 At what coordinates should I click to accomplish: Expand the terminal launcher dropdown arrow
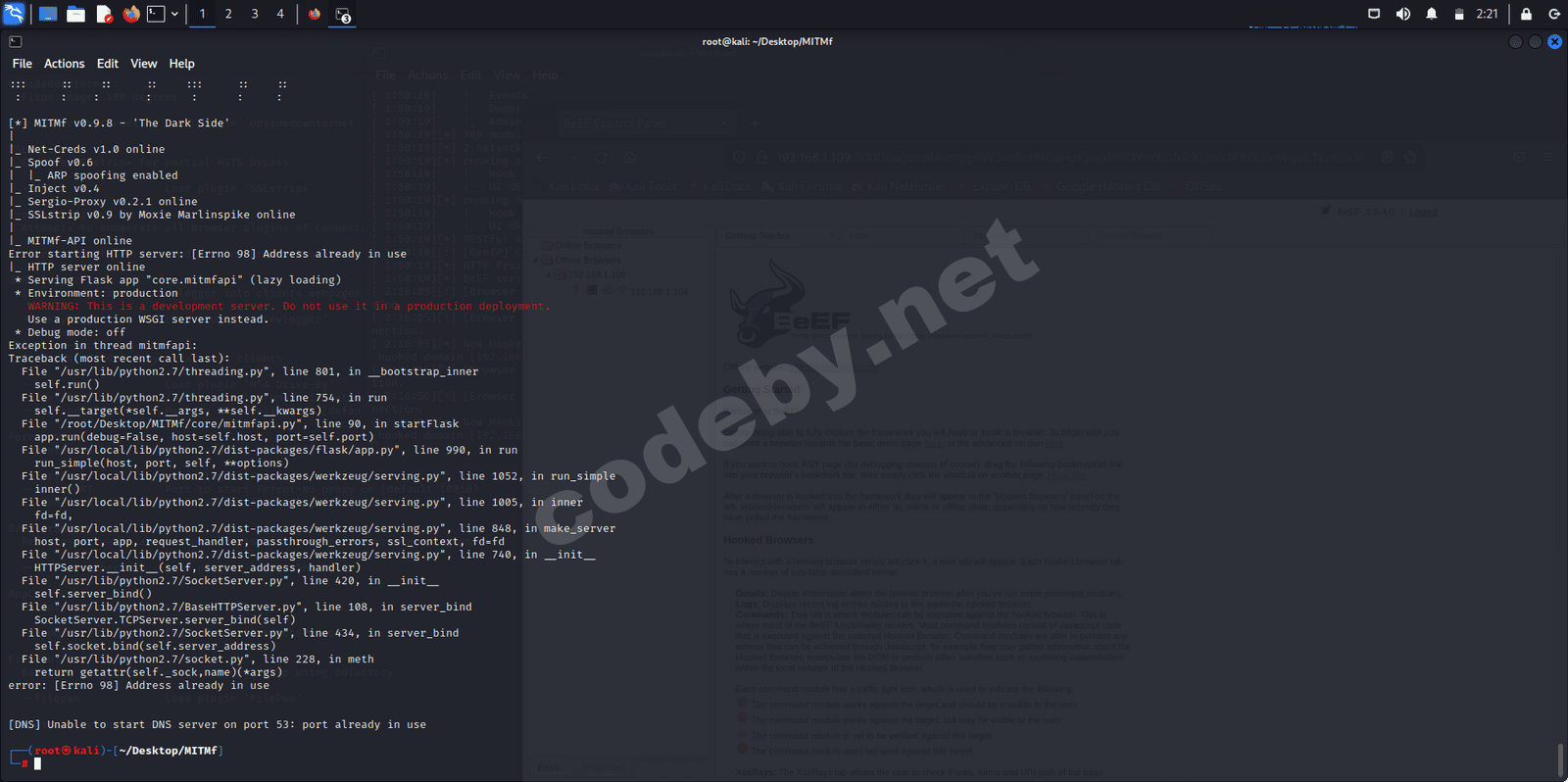(x=174, y=14)
